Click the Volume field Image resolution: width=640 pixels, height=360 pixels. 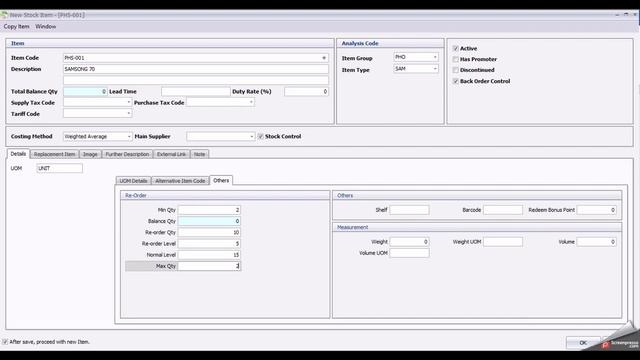click(596, 242)
